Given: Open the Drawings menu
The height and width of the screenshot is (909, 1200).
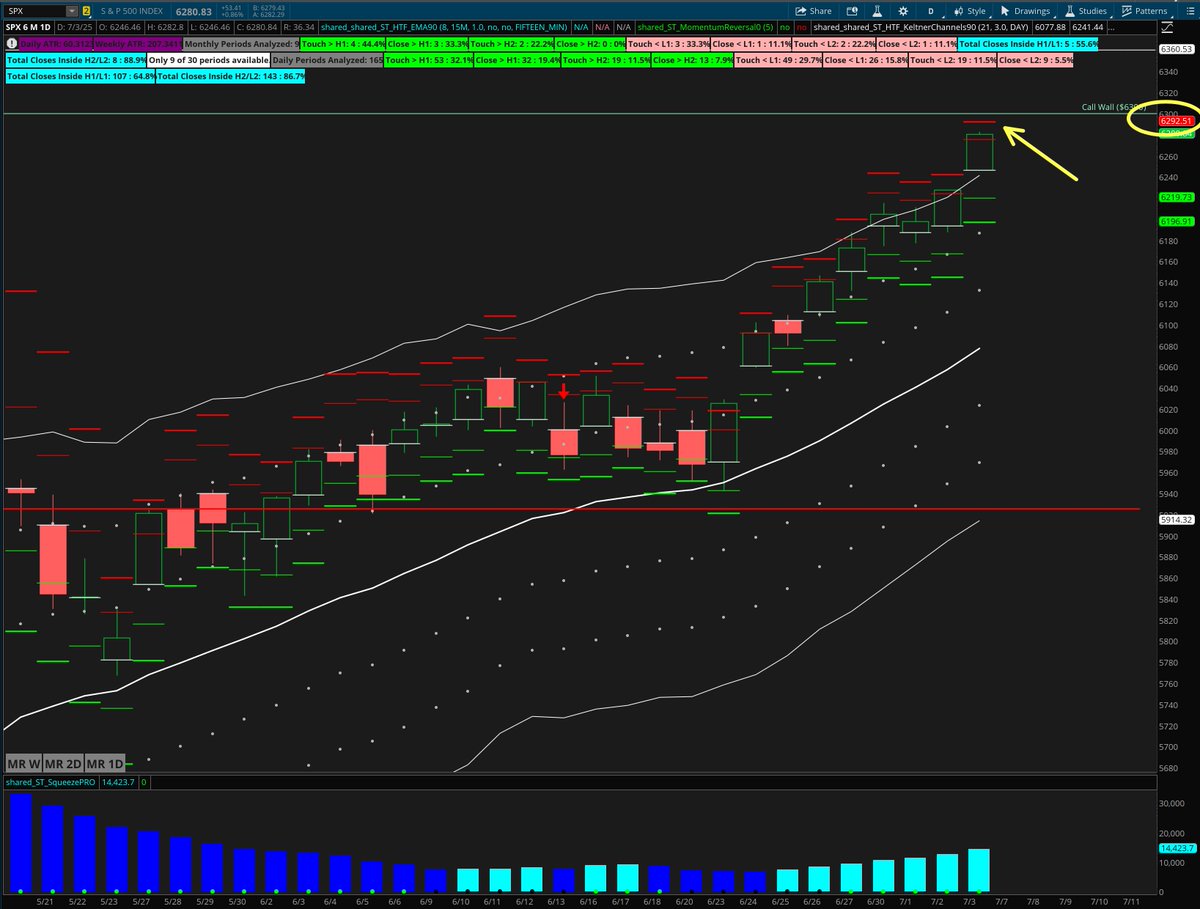Looking at the screenshot, I should pyautogui.click(x=1024, y=11).
